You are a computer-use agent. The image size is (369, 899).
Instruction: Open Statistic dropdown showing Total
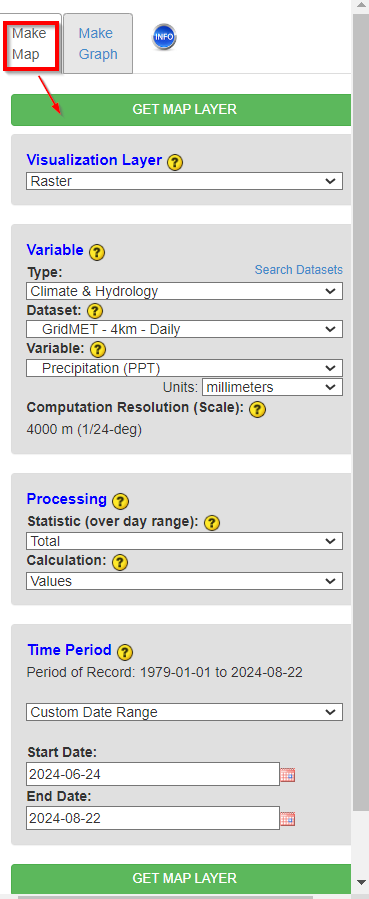click(184, 541)
